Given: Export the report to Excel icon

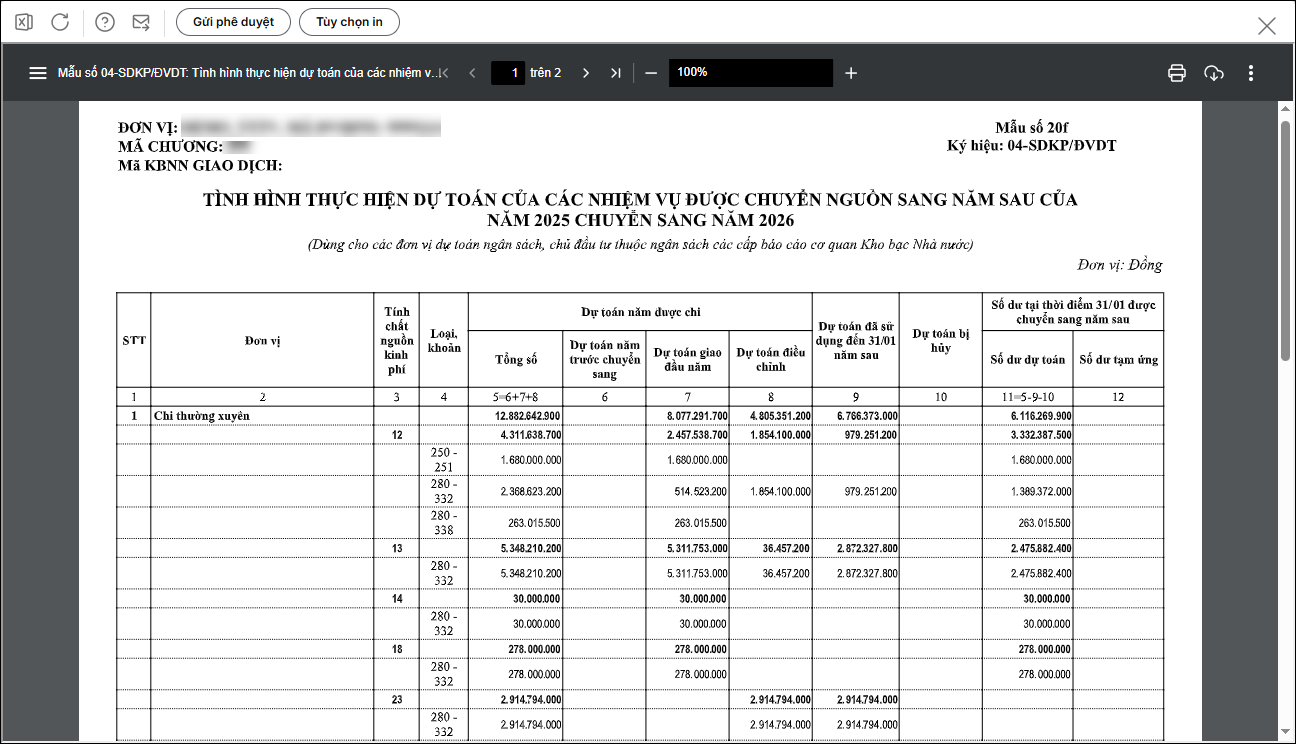Looking at the screenshot, I should [25, 22].
